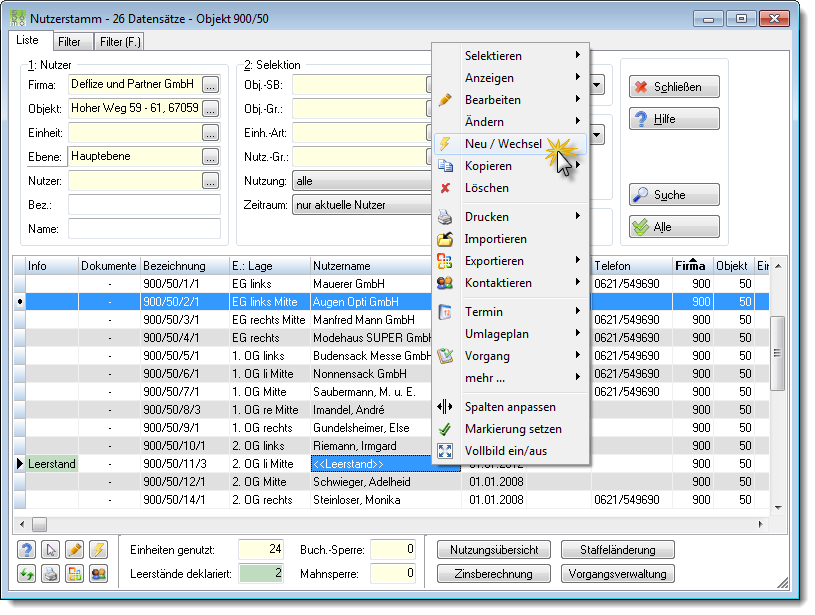The image size is (815, 615).
Task: Click the pencil edit icon in bottom toolbar
Action: [74, 549]
